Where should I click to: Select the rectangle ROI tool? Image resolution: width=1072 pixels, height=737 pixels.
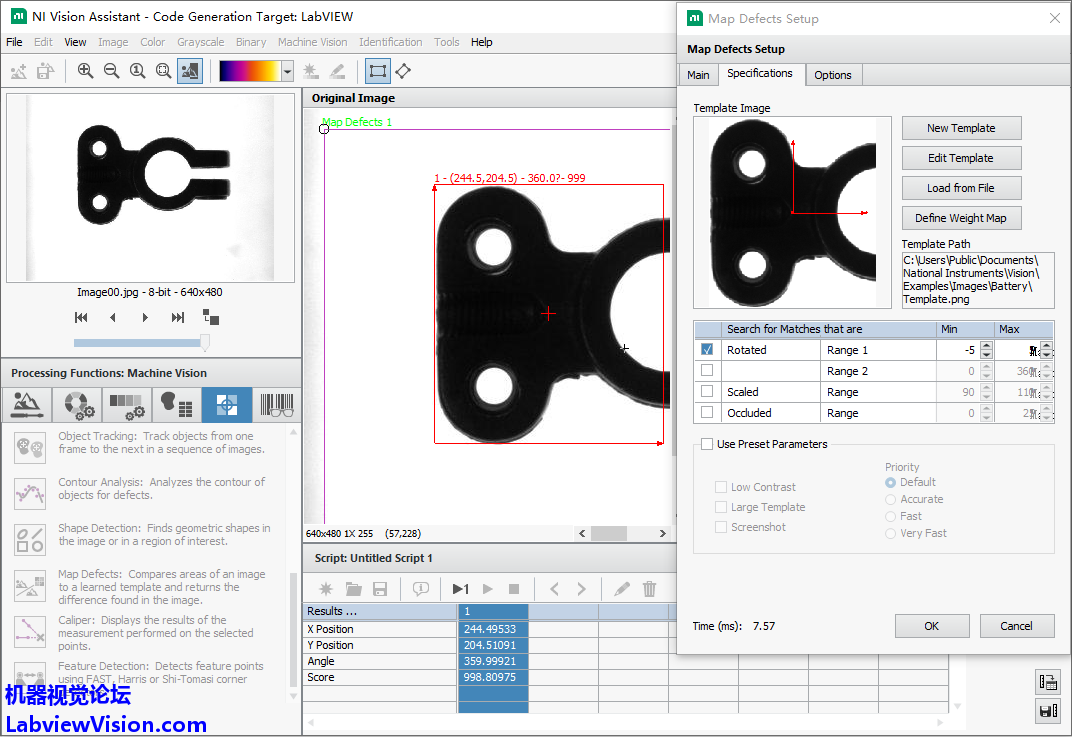click(x=377, y=71)
